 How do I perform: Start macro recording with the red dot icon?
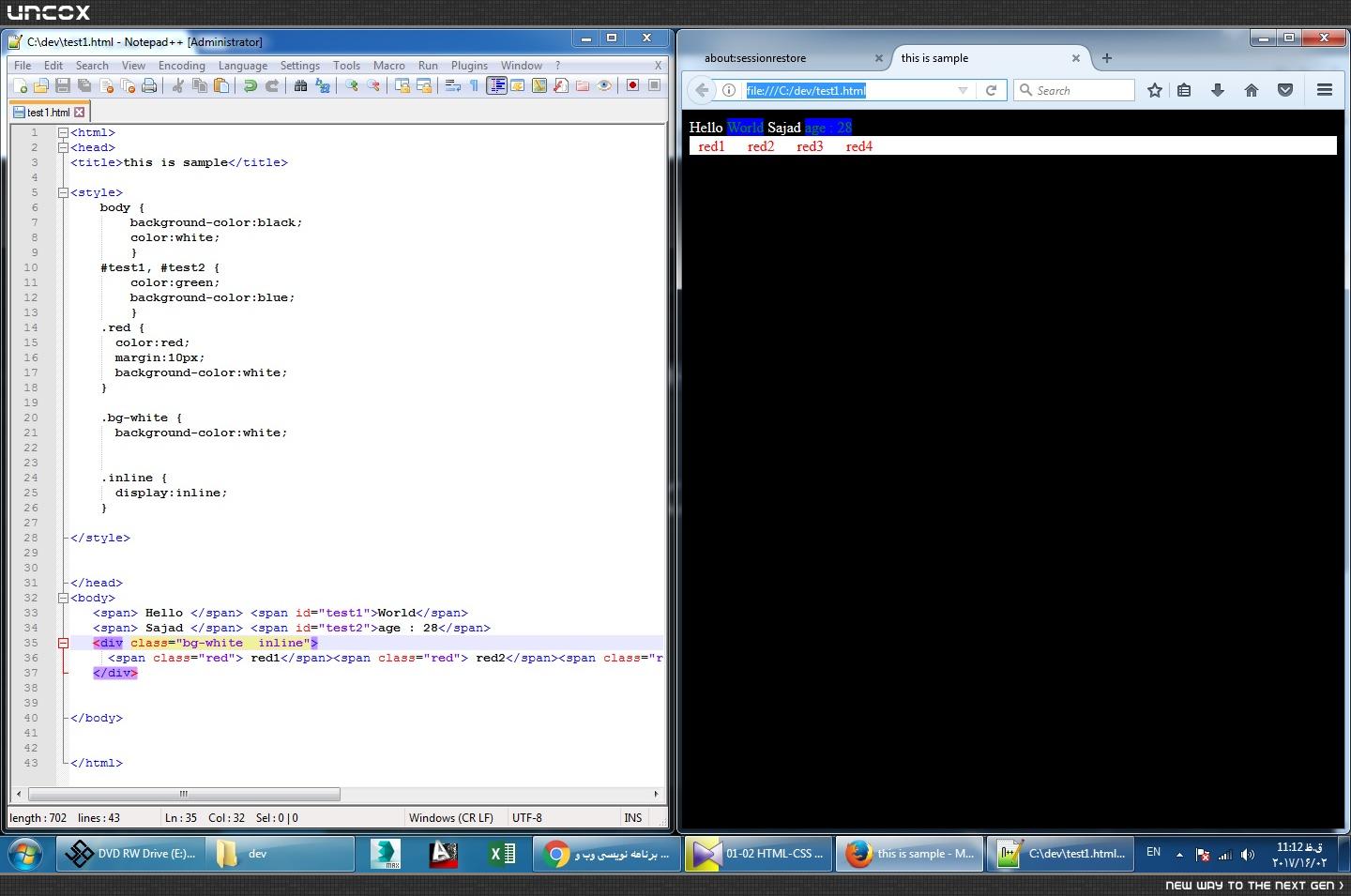[632, 85]
